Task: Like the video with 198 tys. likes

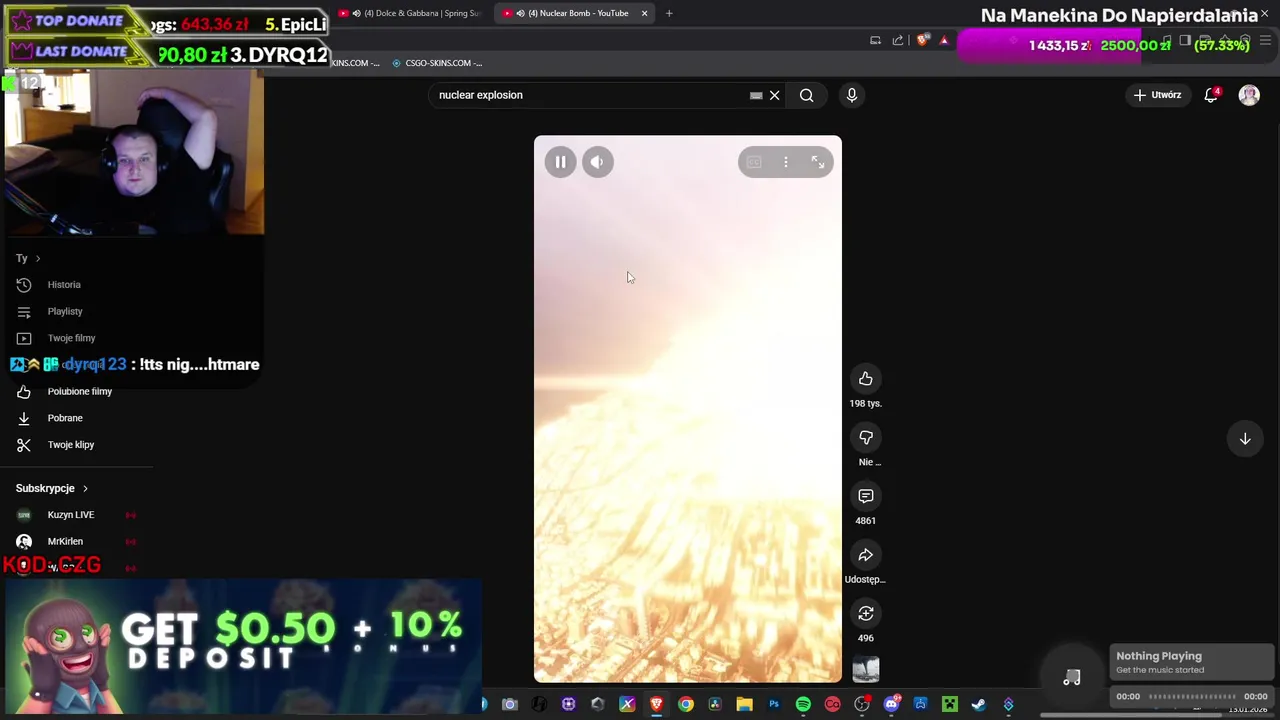Action: [x=866, y=379]
